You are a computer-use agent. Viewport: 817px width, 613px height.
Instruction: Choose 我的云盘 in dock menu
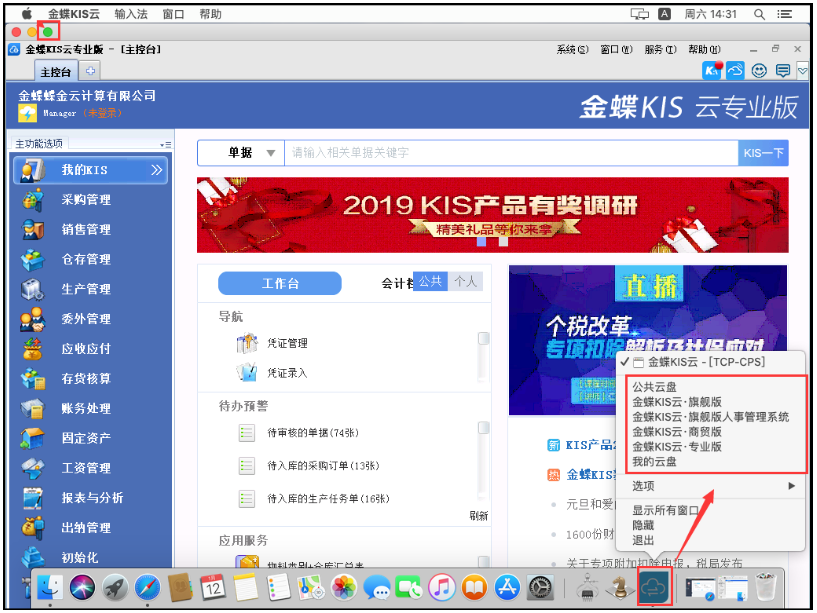tap(654, 461)
